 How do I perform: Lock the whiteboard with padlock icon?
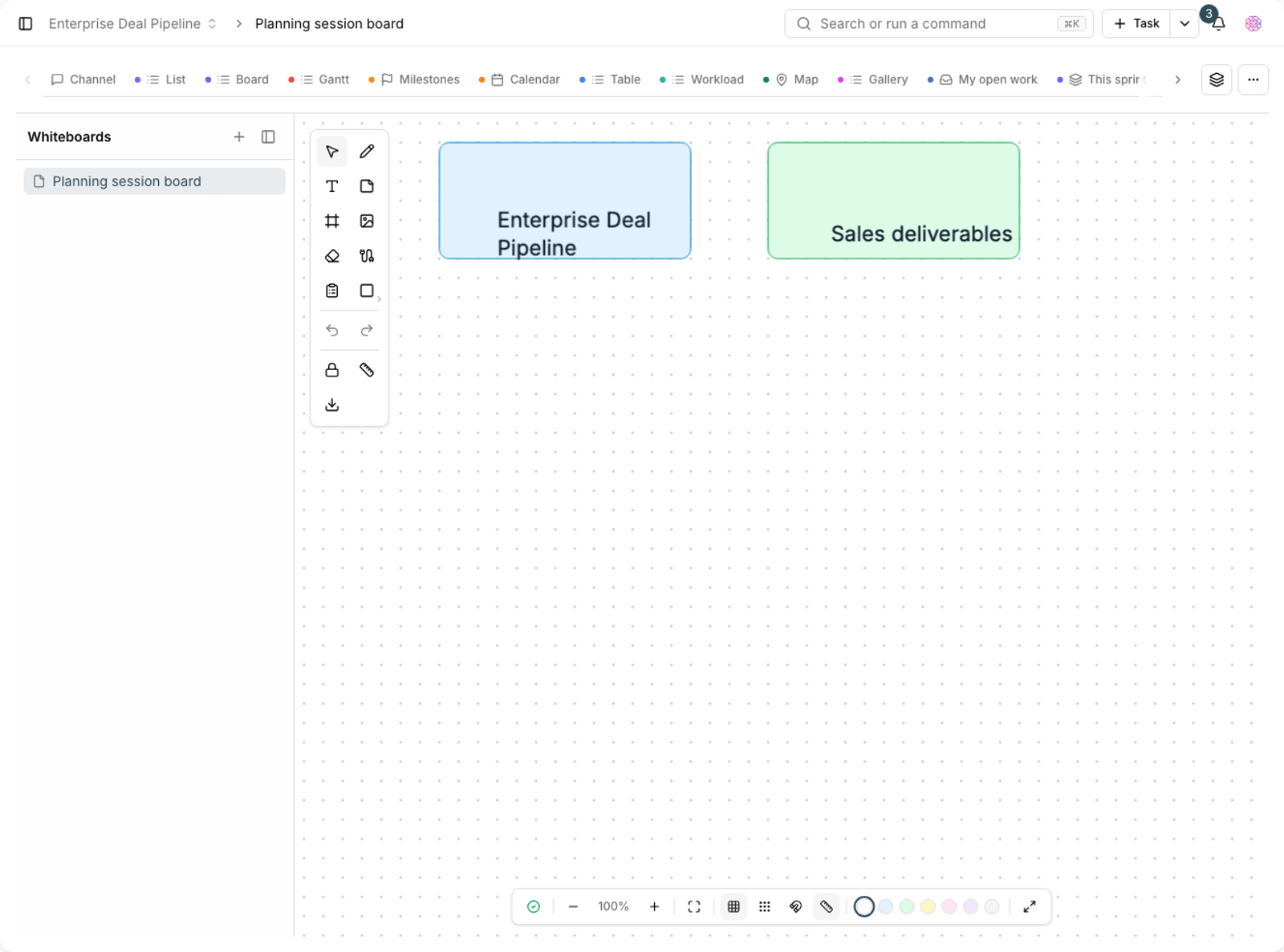(x=331, y=370)
